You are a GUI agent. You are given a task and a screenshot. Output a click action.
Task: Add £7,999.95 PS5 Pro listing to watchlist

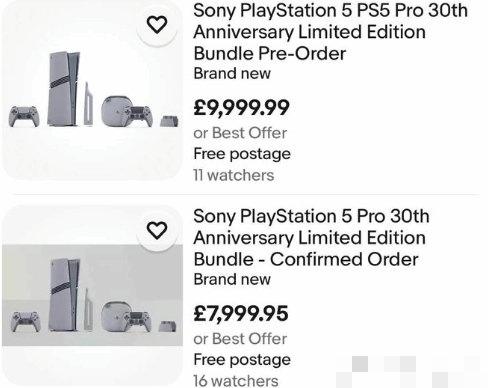[157, 230]
